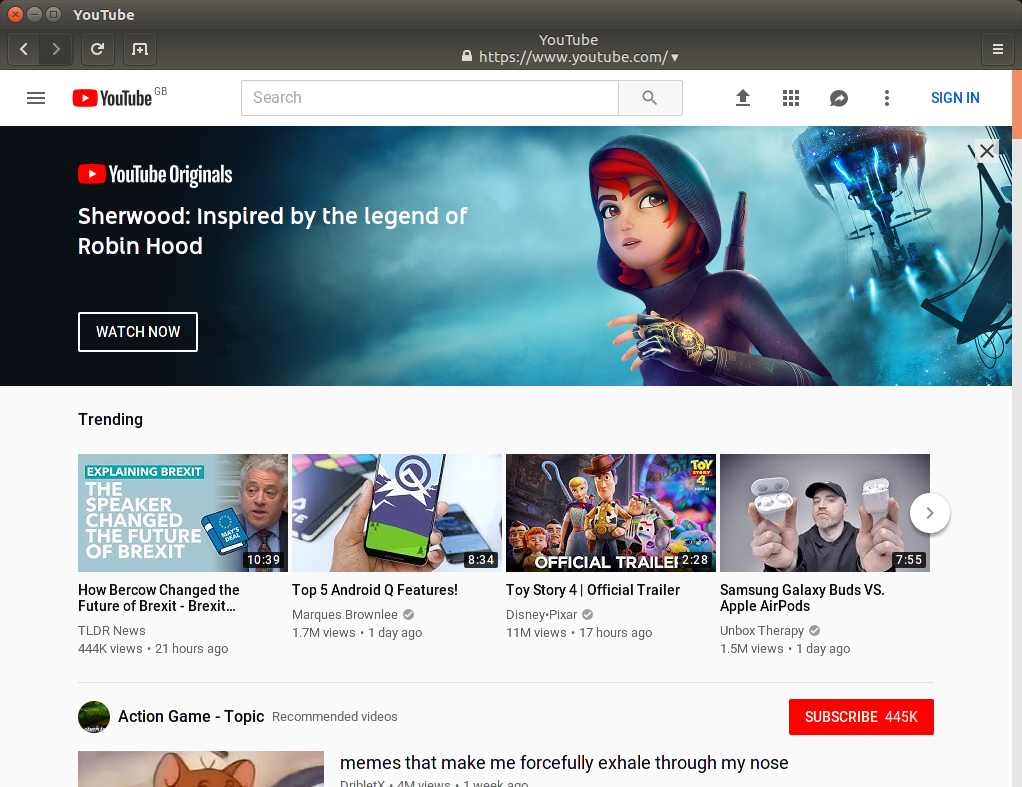Click the 'Trending' section heading

tap(110, 419)
